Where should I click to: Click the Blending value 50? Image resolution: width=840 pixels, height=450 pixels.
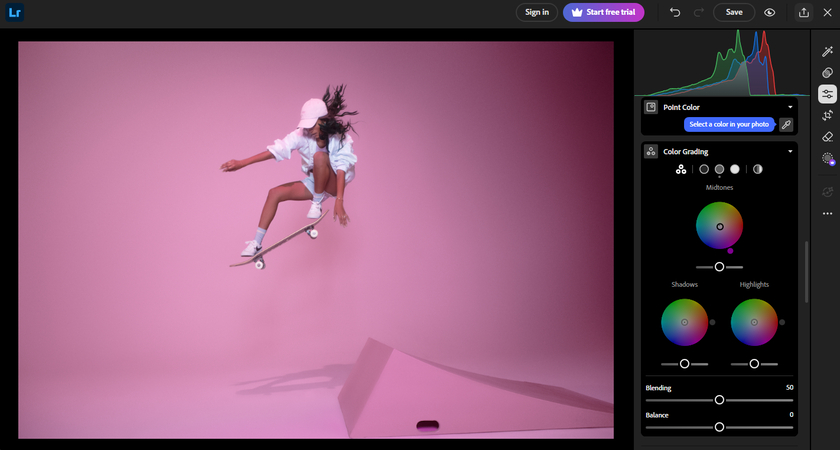pos(790,388)
